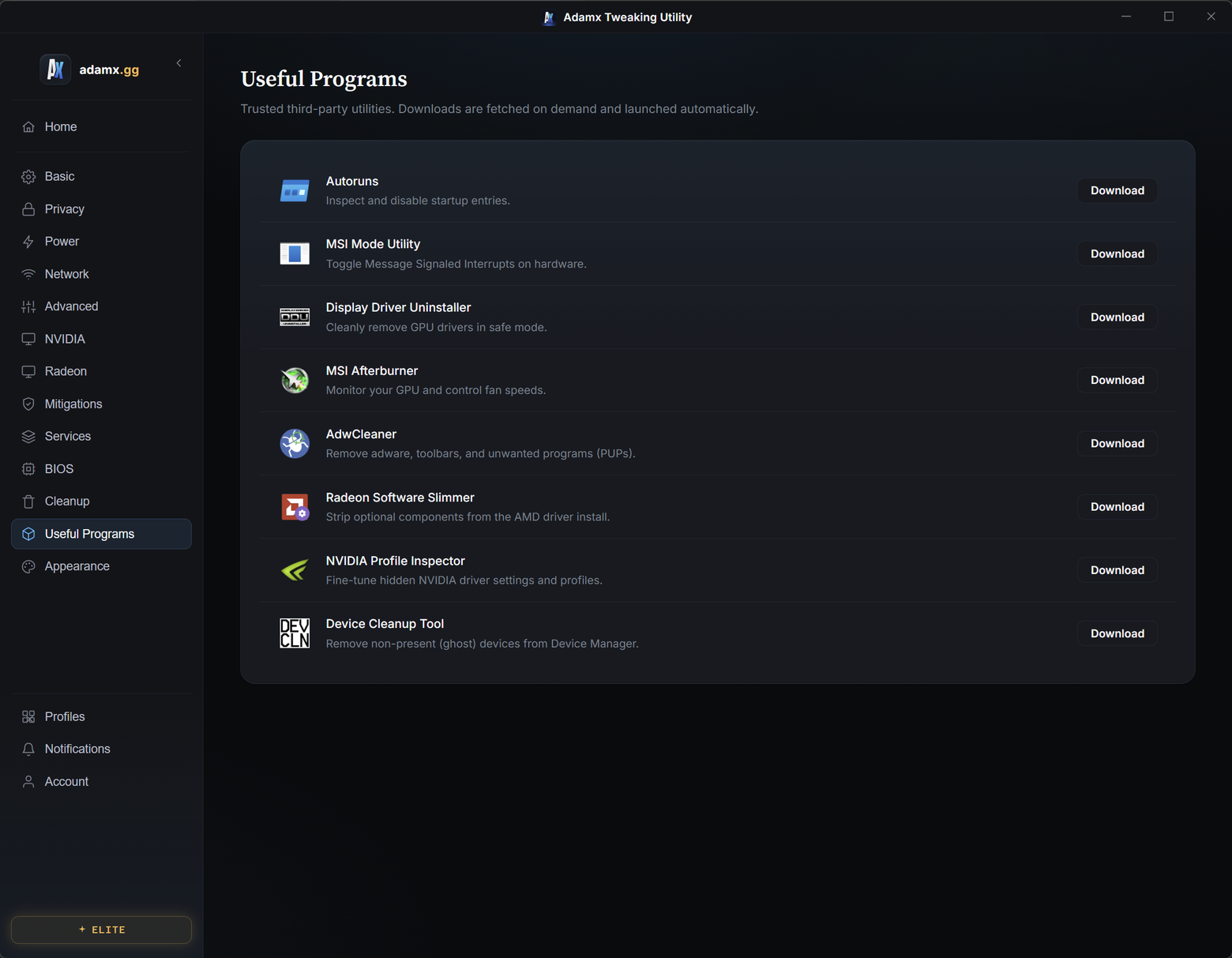Download NVIDIA Profile Inspector
Screen dimensions: 1232x958
(x=1117, y=570)
